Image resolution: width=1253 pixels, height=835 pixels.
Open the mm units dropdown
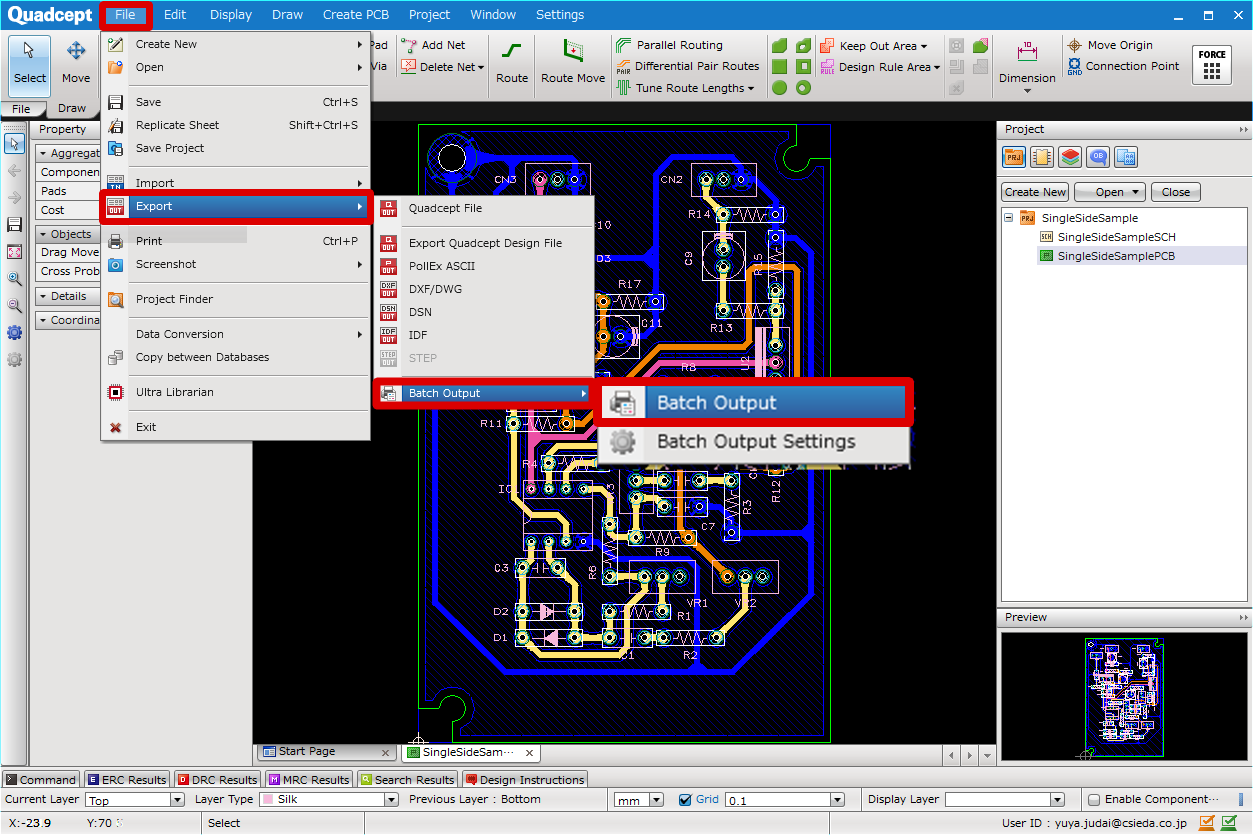[638, 799]
